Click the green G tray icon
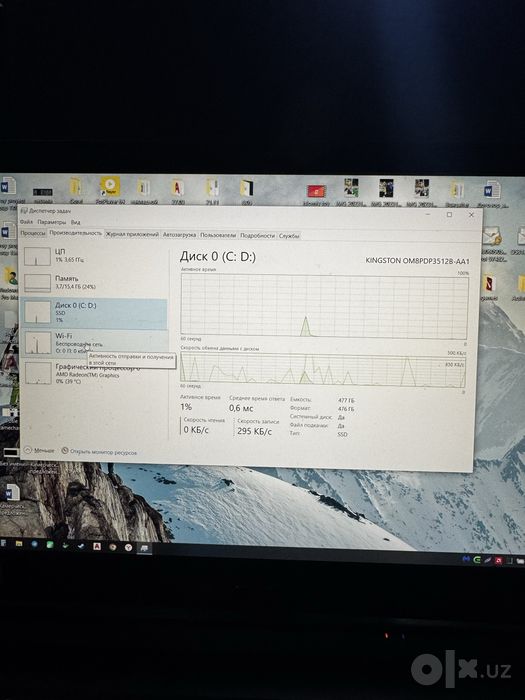Viewport: 525px width, 700px height. pyautogui.click(x=477, y=559)
